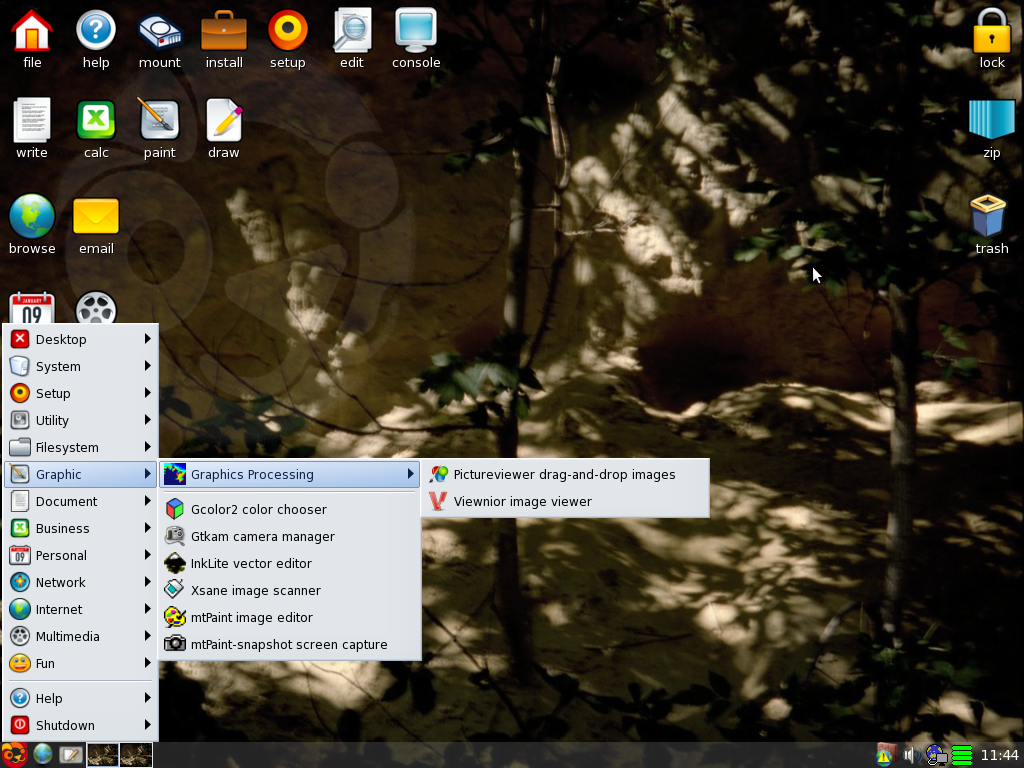Open Gcolor2 color chooser

(x=258, y=509)
